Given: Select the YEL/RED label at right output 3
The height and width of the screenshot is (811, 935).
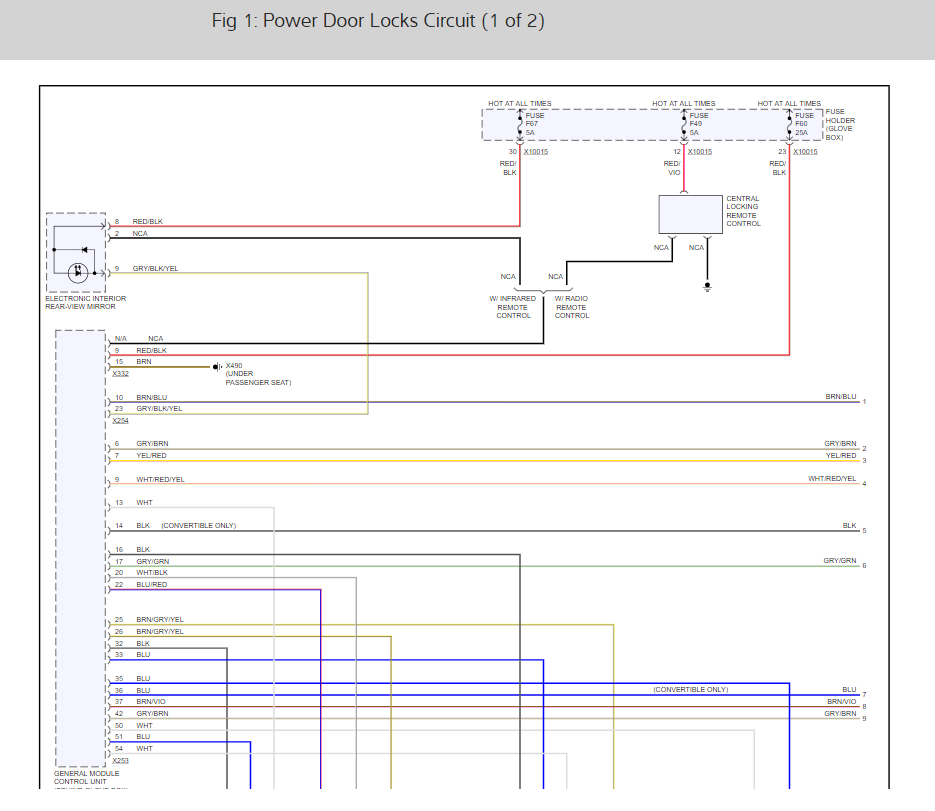Looking at the screenshot, I should click(841, 455).
